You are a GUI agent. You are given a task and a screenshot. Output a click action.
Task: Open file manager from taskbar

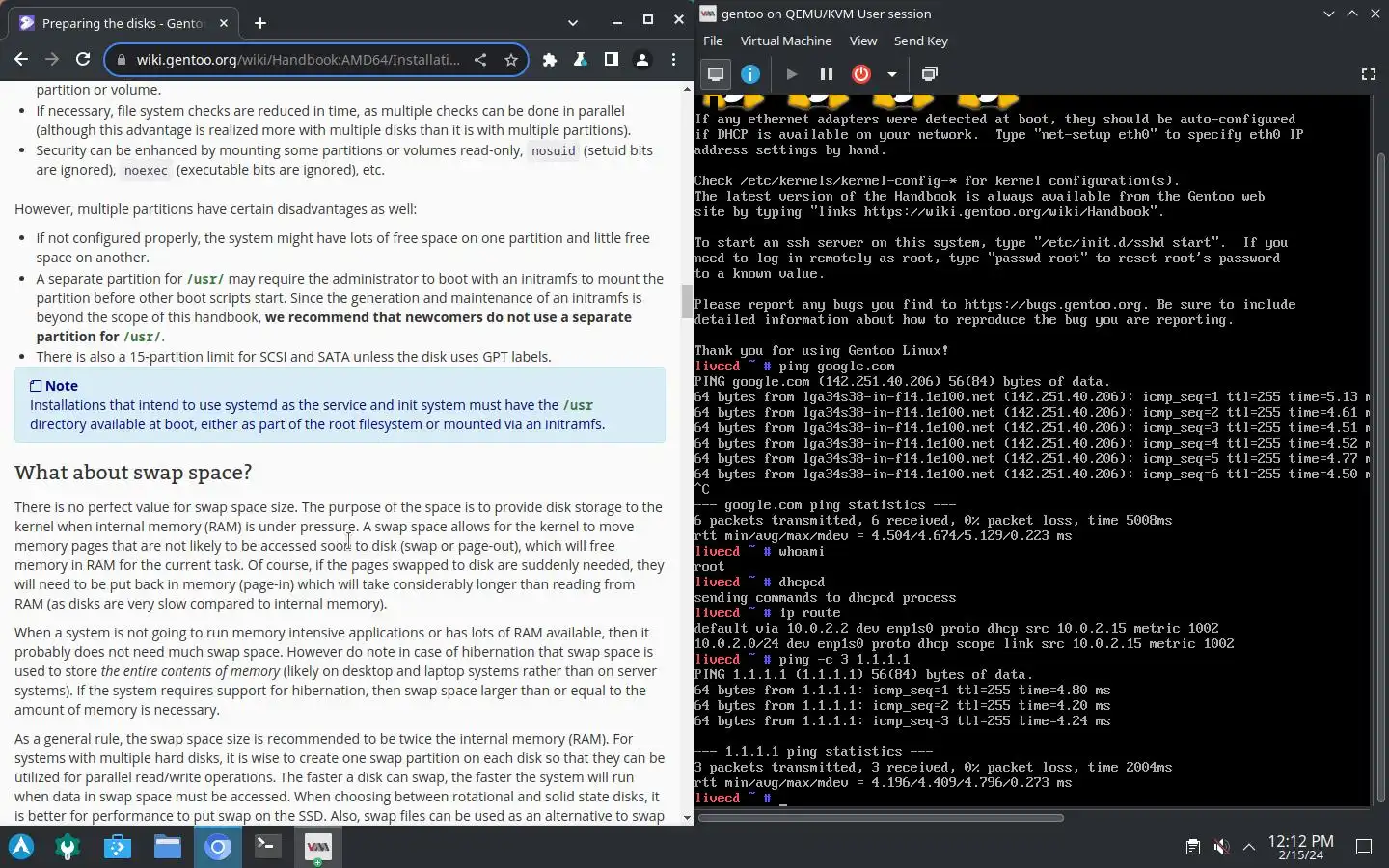(168, 847)
